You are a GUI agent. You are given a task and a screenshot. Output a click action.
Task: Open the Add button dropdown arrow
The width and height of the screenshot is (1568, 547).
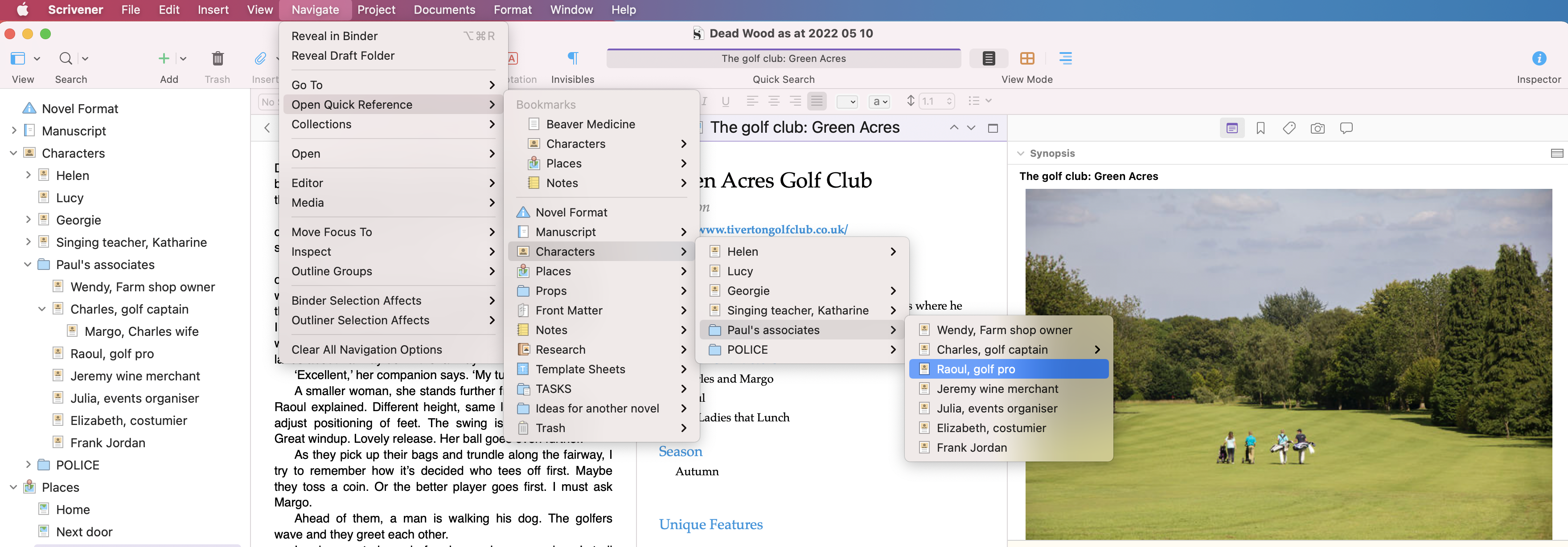[183, 58]
